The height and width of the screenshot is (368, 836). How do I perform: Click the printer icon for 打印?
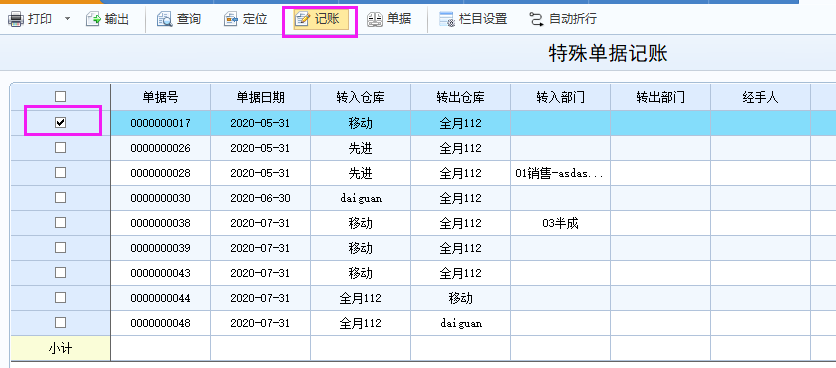point(16,20)
